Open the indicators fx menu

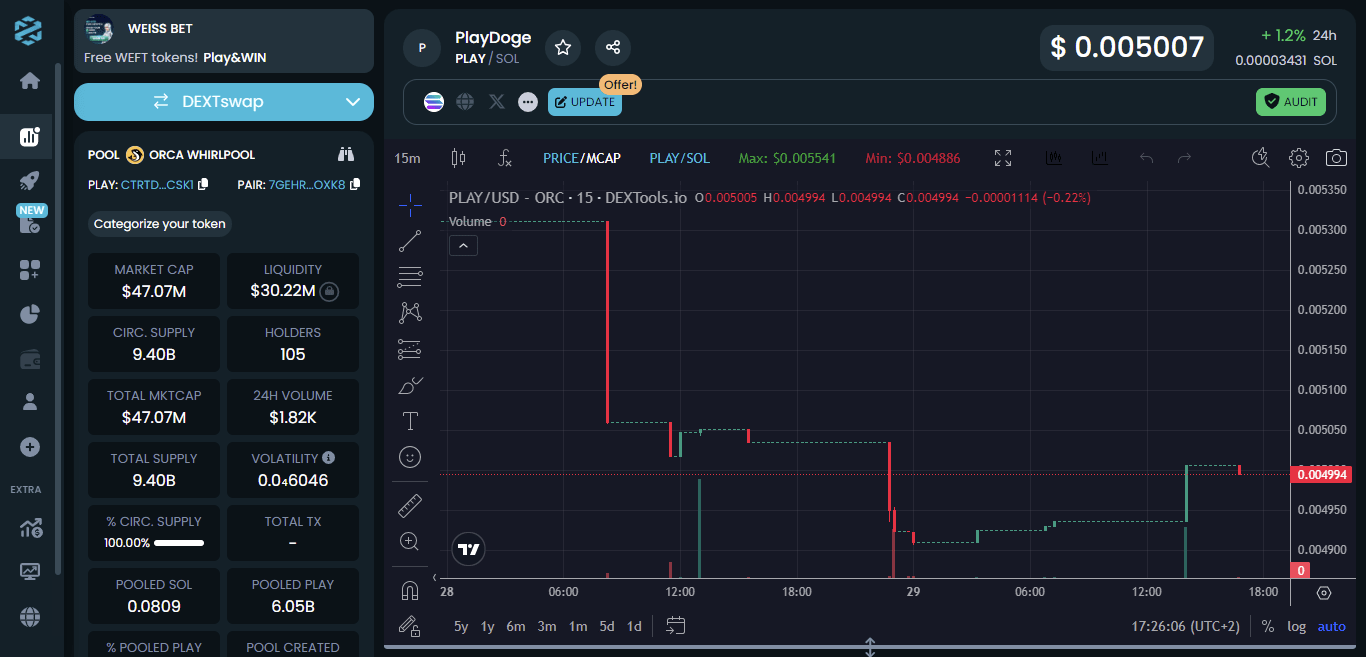click(505, 158)
